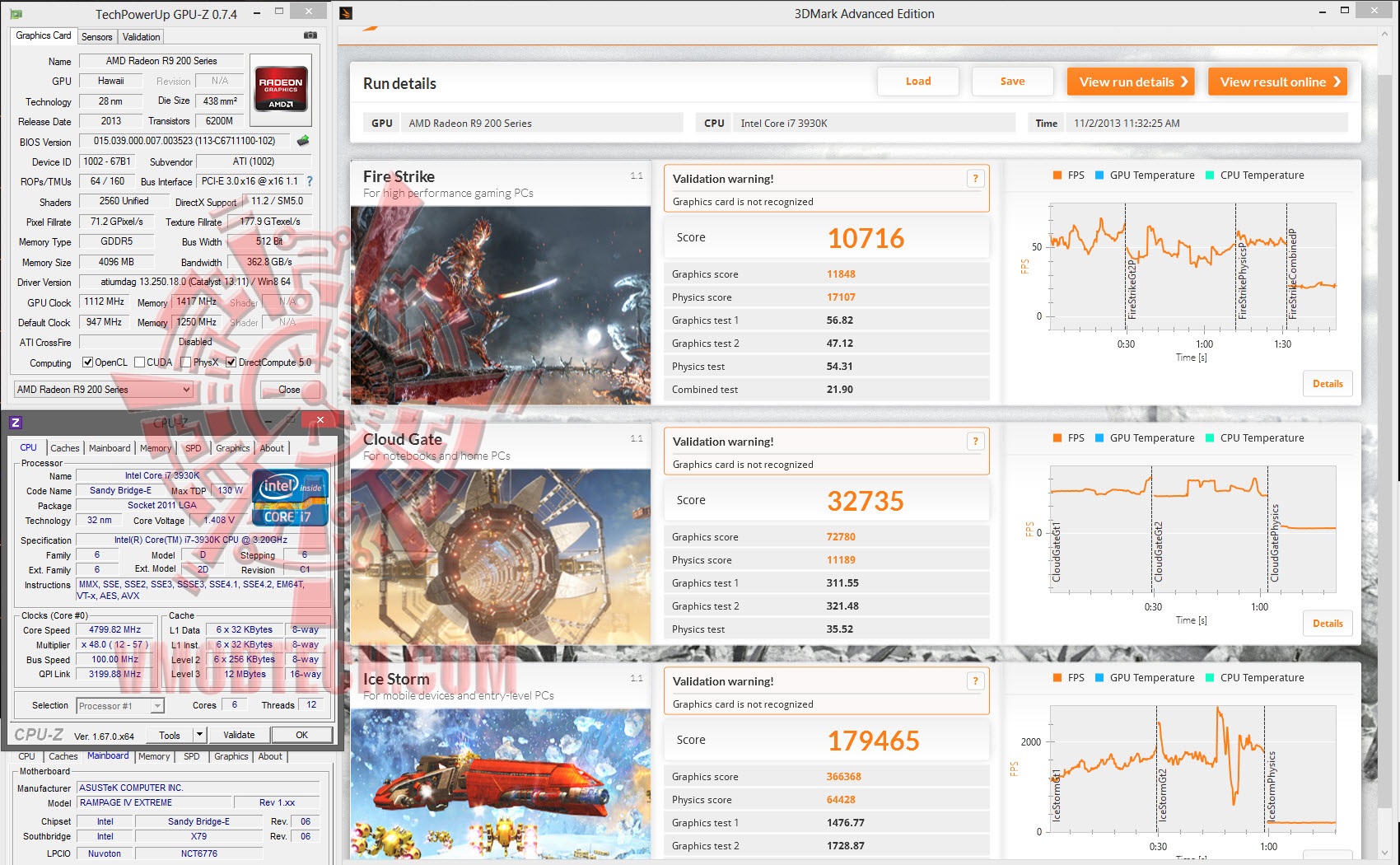
Task: Click the Core Speed value 4799.82 MHz
Action: click(115, 629)
